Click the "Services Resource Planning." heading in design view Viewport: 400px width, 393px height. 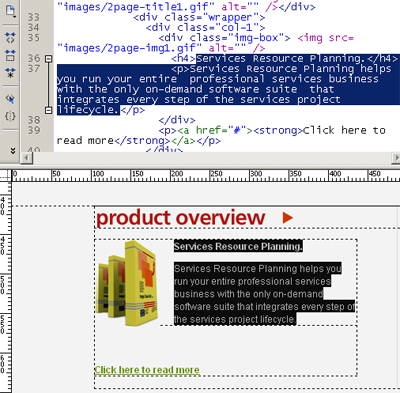238,246
